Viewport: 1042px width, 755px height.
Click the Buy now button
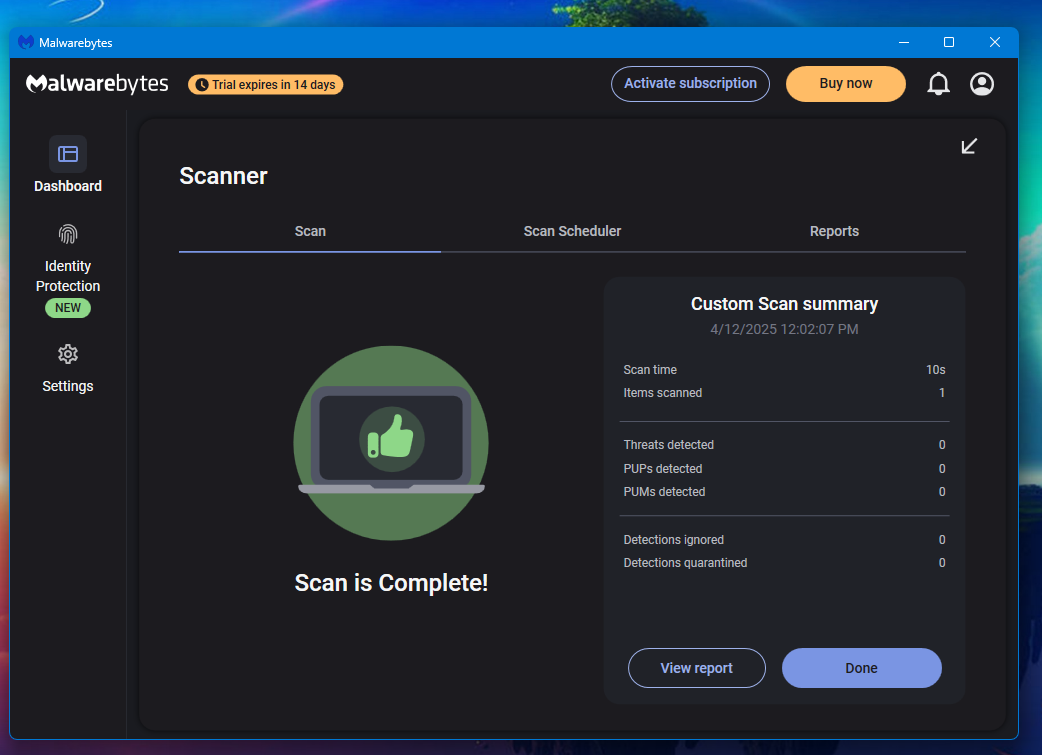[845, 84]
